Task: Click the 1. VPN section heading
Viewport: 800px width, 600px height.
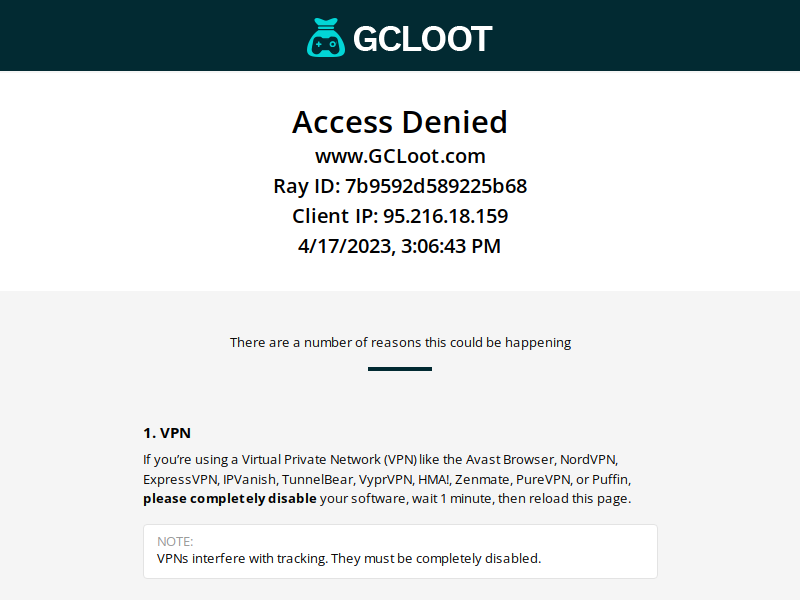Action: [167, 433]
